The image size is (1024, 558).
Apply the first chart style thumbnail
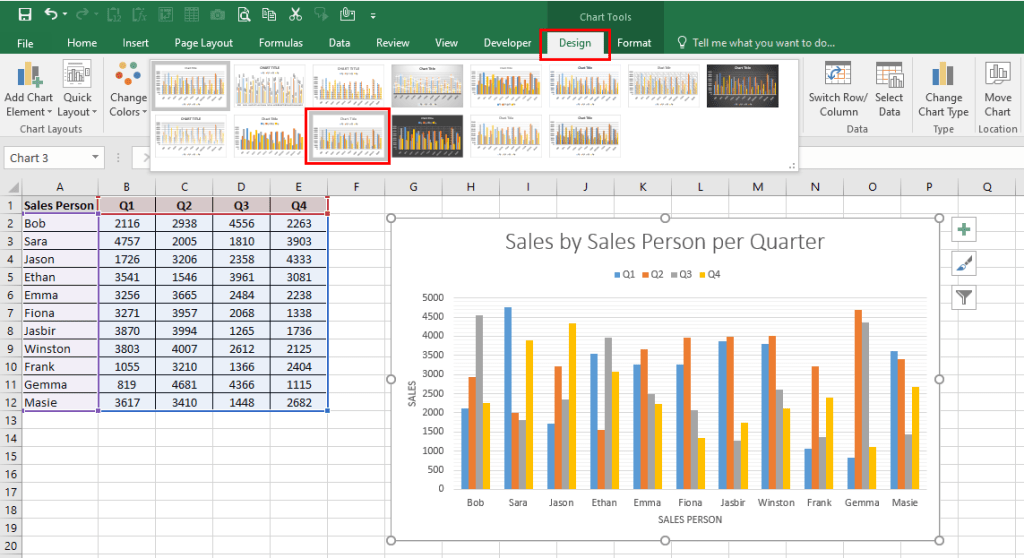click(x=191, y=86)
